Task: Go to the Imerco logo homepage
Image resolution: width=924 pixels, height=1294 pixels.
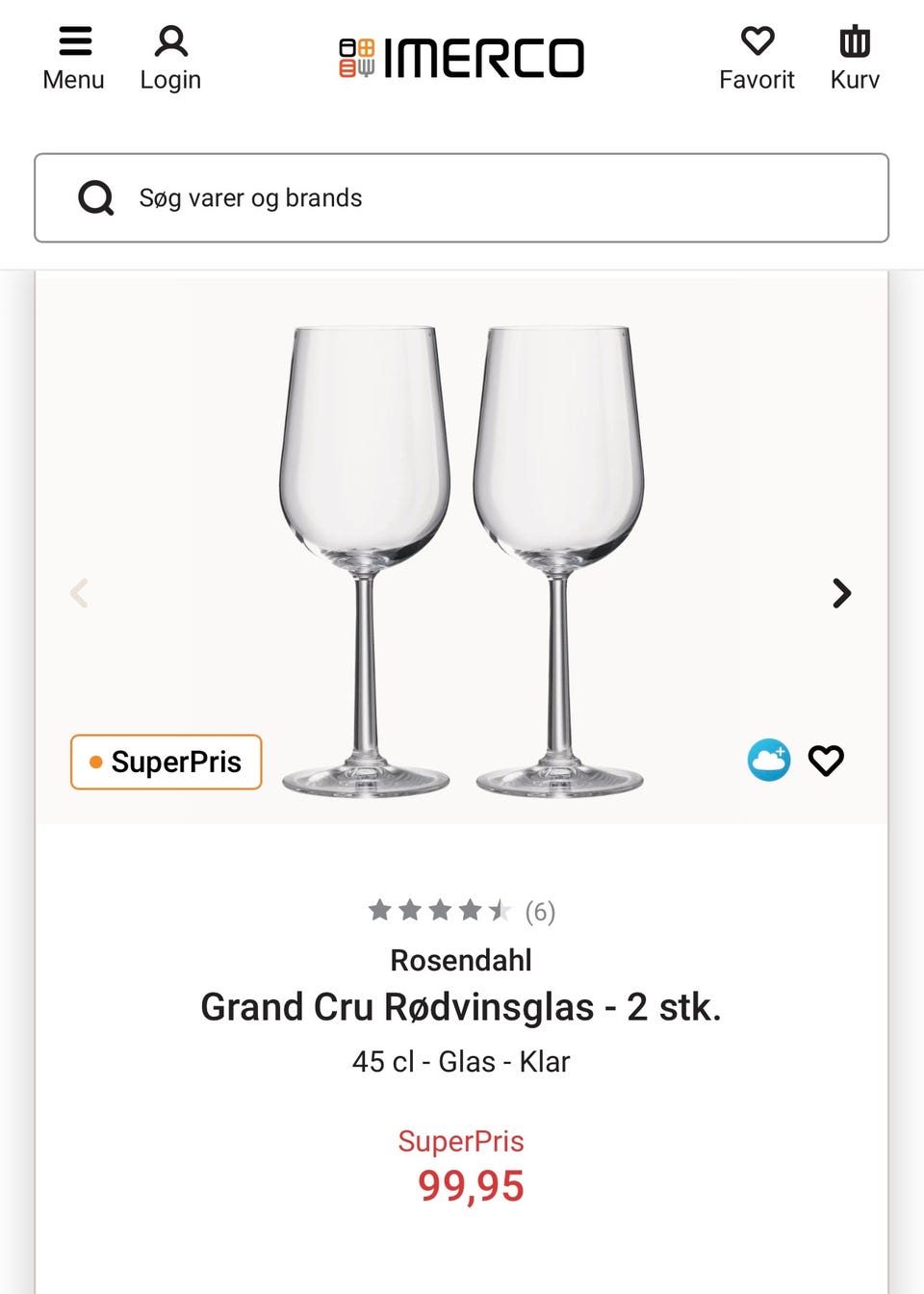Action: click(x=462, y=58)
